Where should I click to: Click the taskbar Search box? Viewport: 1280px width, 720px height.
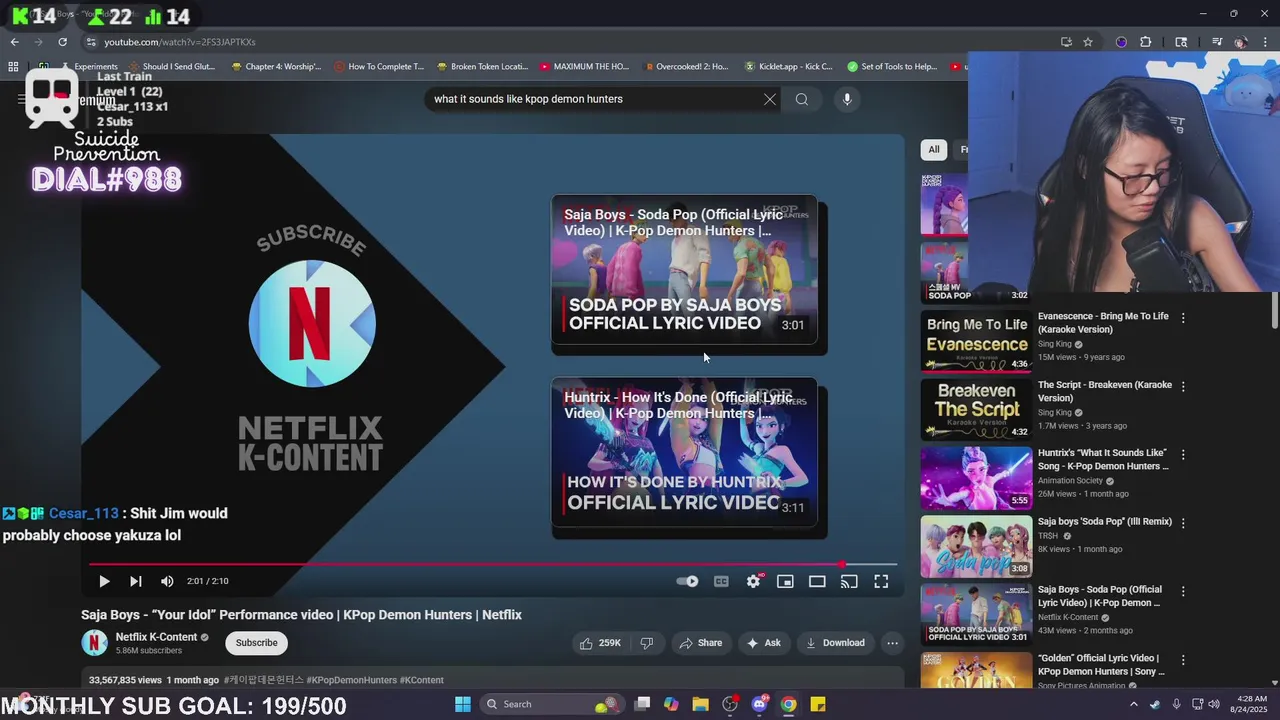[x=550, y=704]
